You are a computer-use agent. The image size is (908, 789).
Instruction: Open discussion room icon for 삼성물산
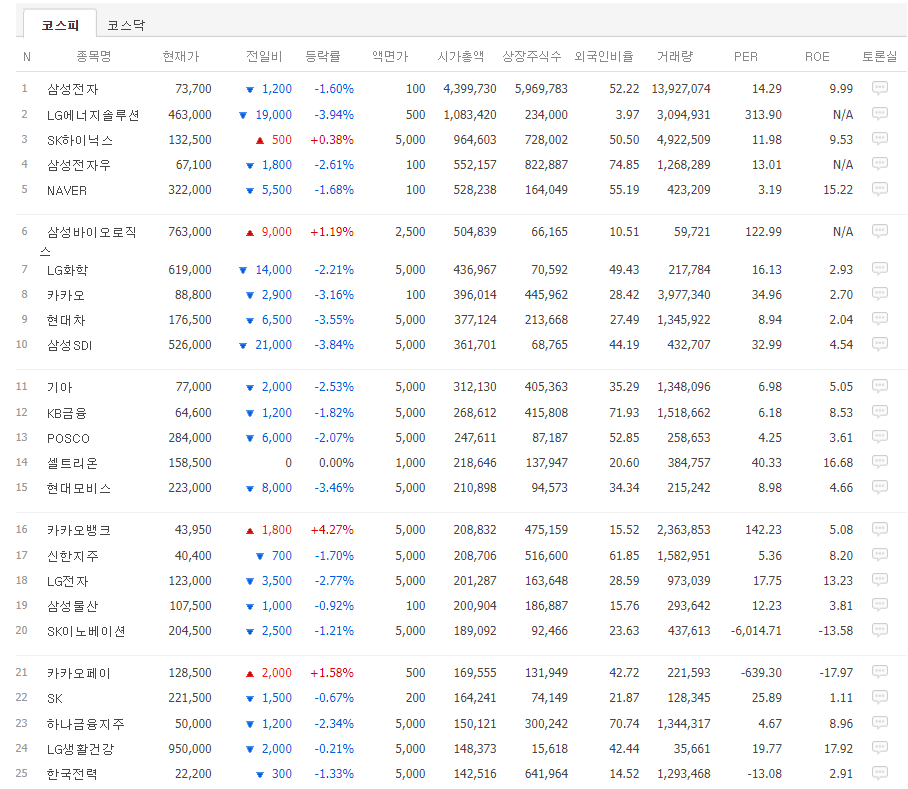(x=880, y=605)
